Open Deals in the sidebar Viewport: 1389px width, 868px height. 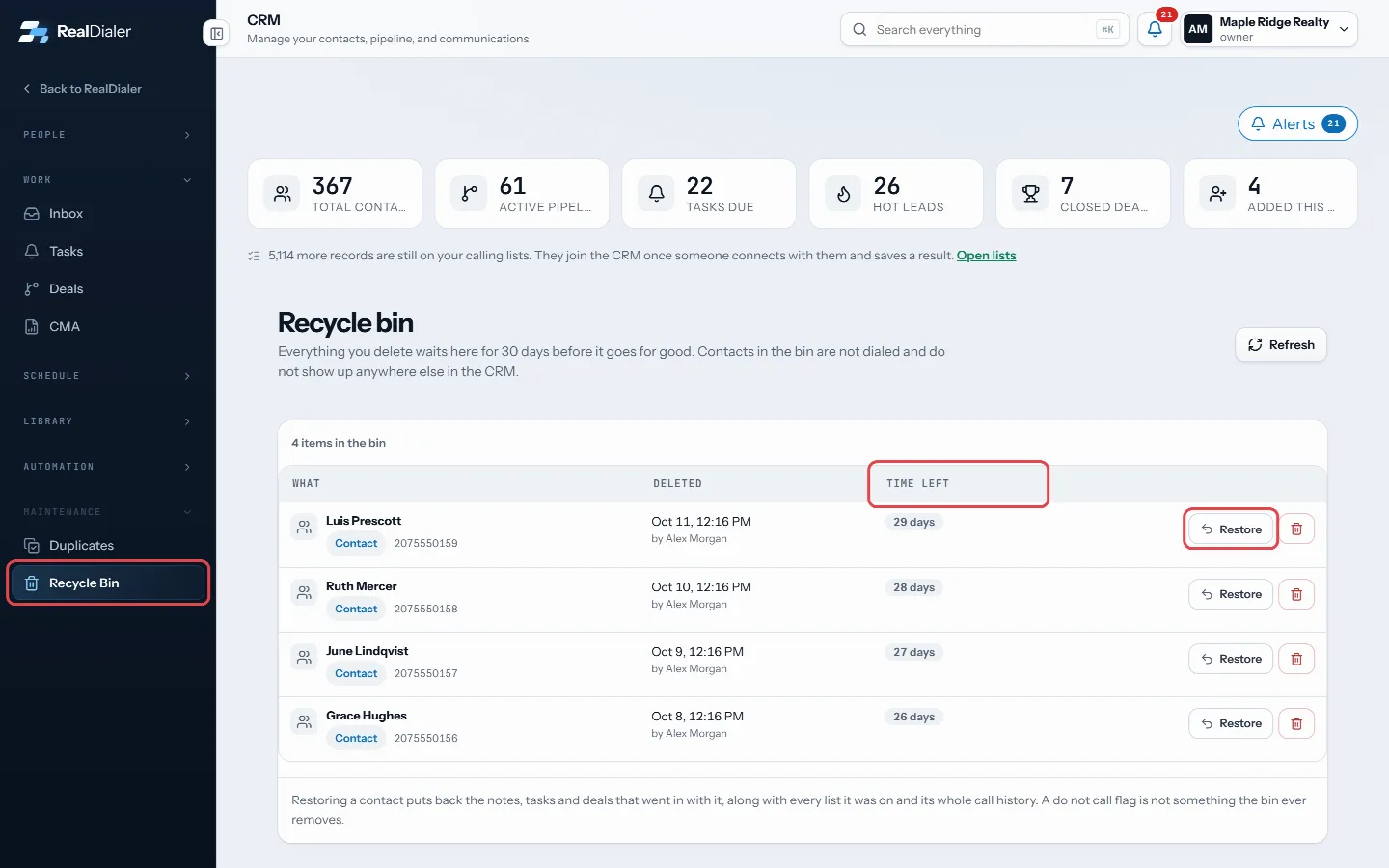108,289
